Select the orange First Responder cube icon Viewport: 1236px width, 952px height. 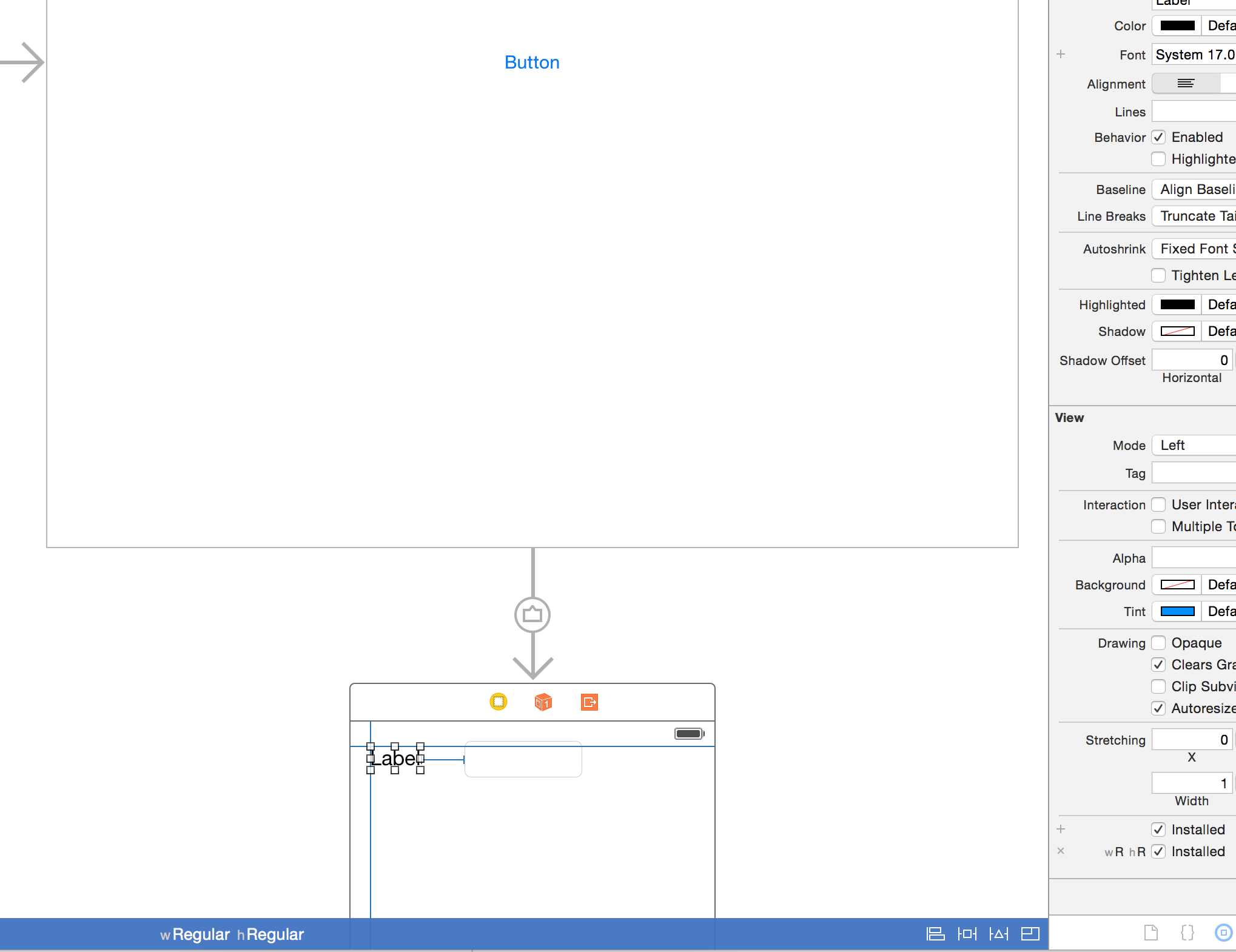point(543,702)
